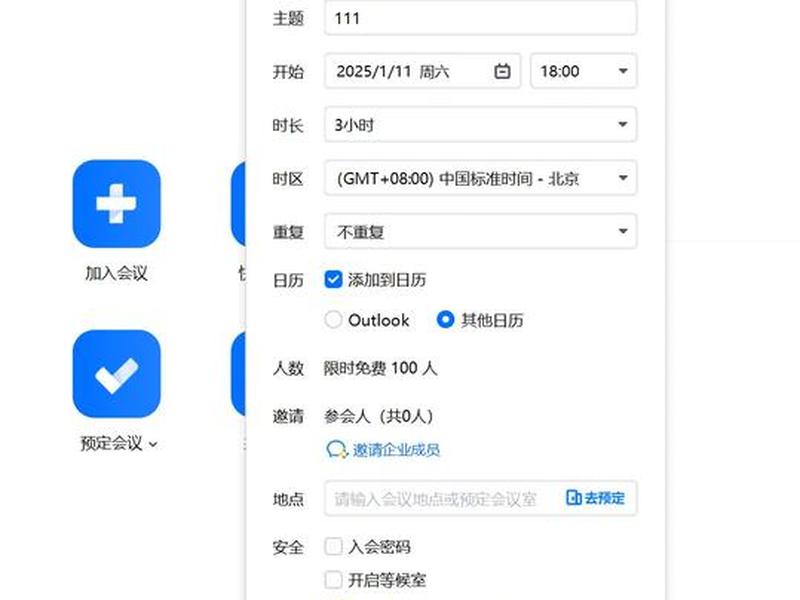Click the Join Meeting plus icon

116,204
